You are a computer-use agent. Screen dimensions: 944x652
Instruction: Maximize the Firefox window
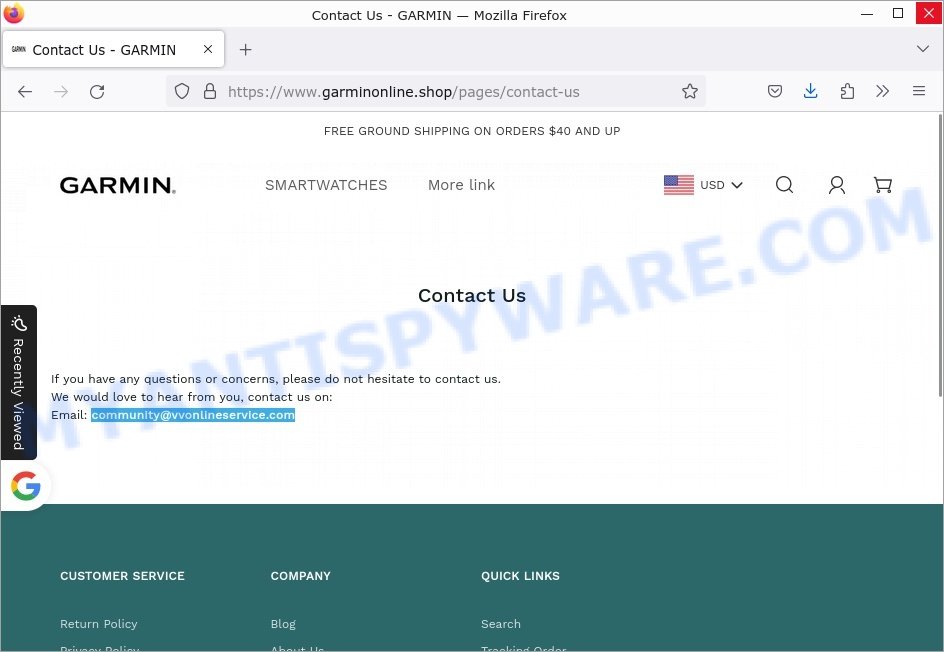898,13
